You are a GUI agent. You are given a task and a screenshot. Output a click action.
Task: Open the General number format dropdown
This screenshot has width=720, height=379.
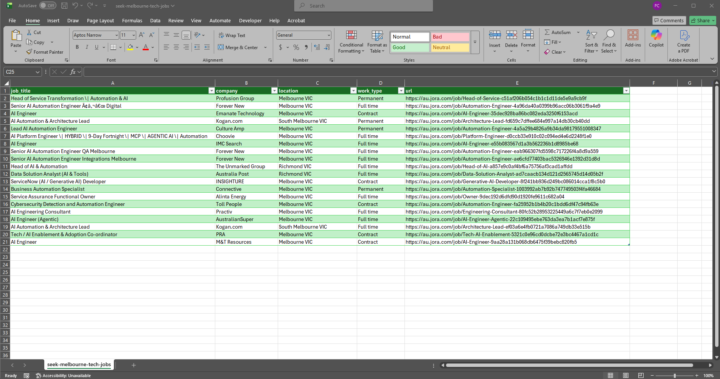tap(328, 35)
